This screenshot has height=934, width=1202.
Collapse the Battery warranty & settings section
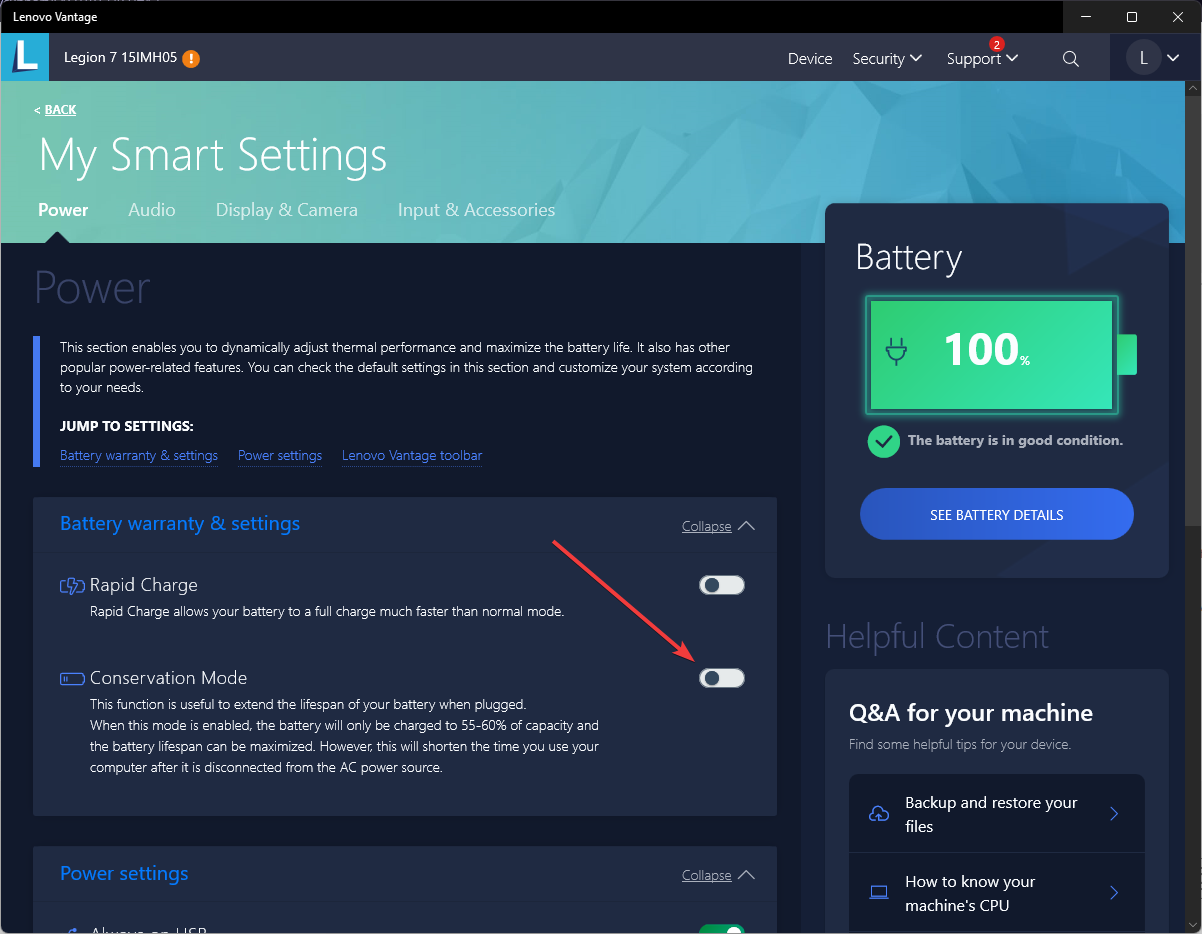(x=718, y=526)
